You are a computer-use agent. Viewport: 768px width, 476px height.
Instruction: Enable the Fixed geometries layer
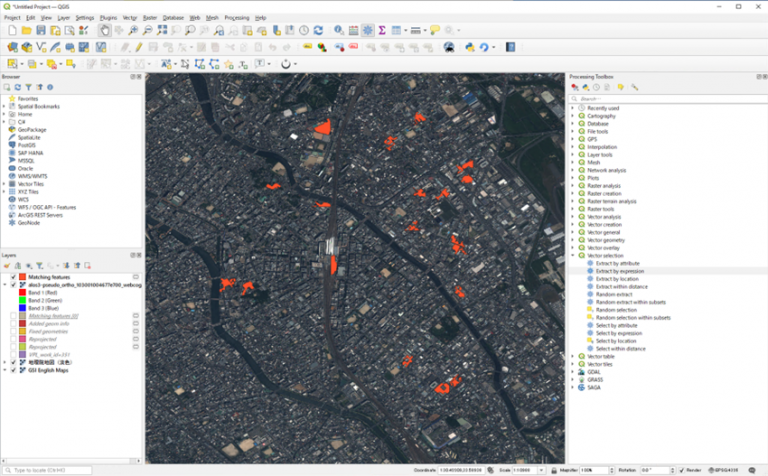tap(14, 332)
